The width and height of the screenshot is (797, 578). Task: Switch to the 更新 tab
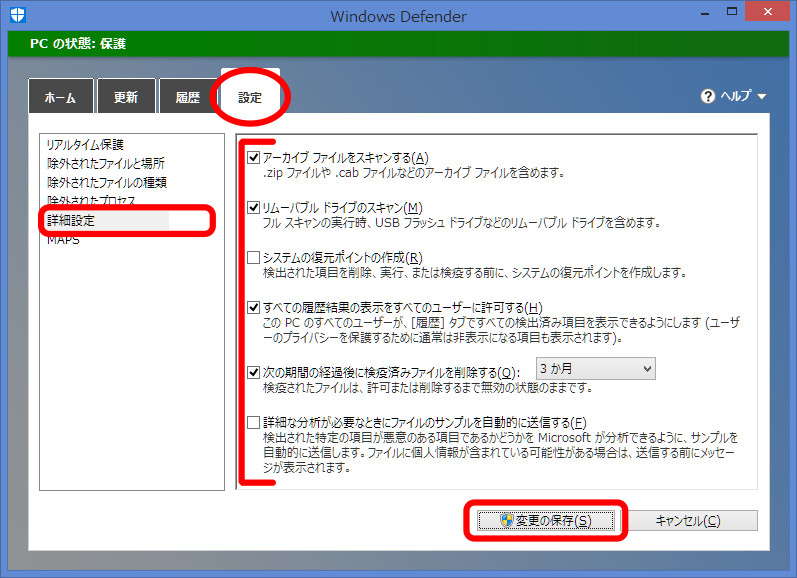coord(126,96)
